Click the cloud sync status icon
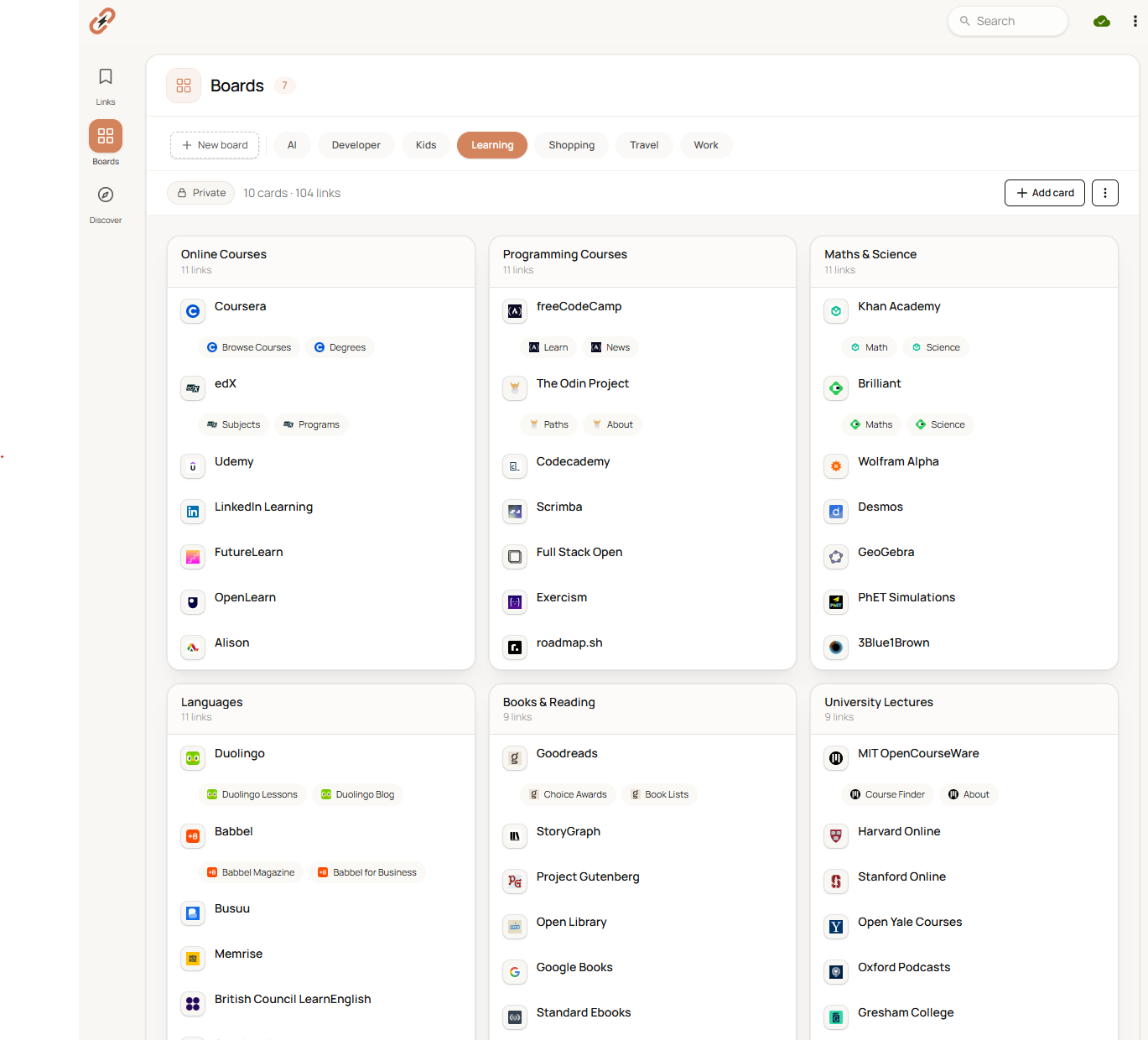The image size is (1148, 1040). coord(1102,21)
